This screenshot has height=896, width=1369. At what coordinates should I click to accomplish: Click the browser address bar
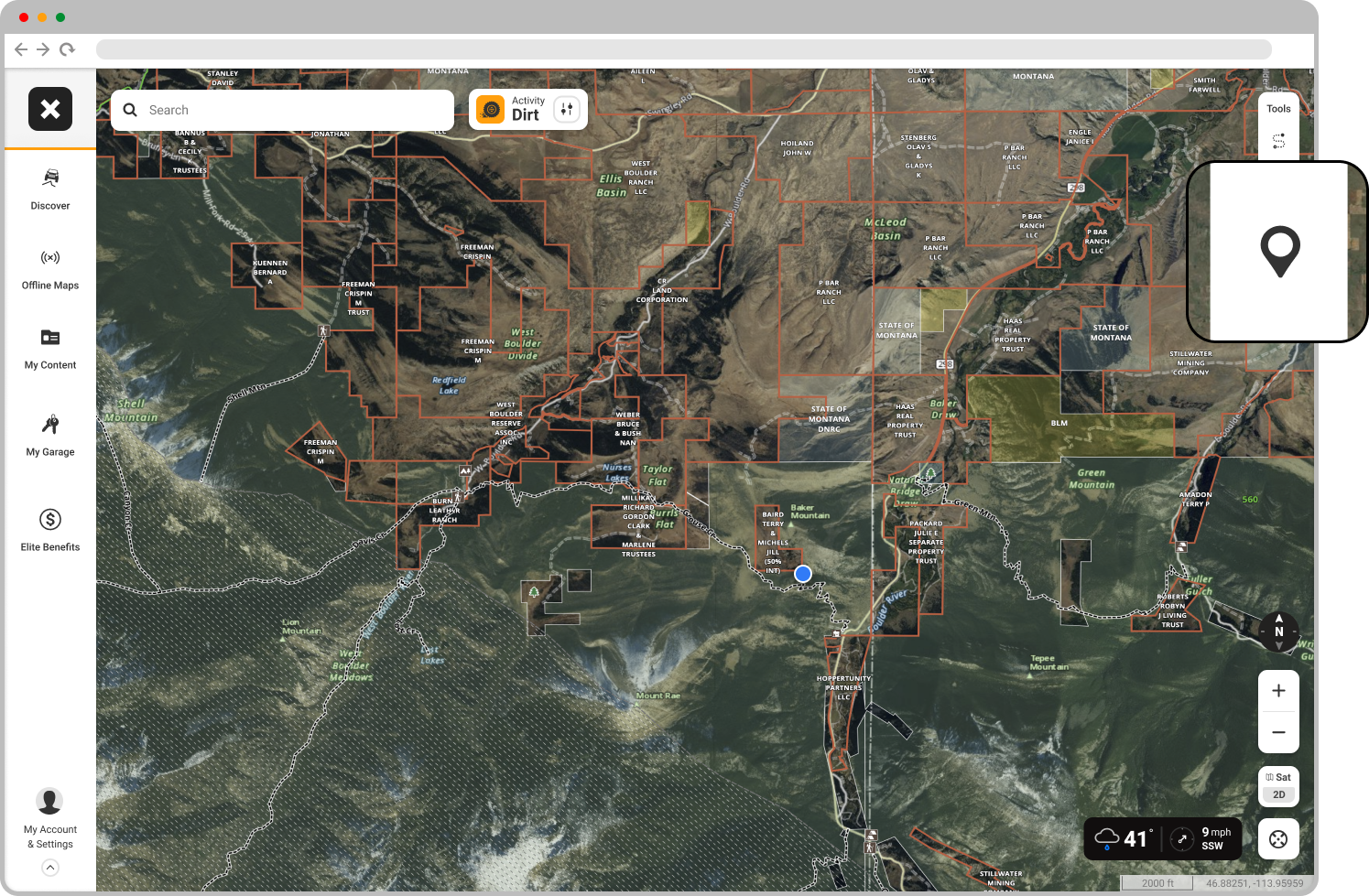coord(683,49)
